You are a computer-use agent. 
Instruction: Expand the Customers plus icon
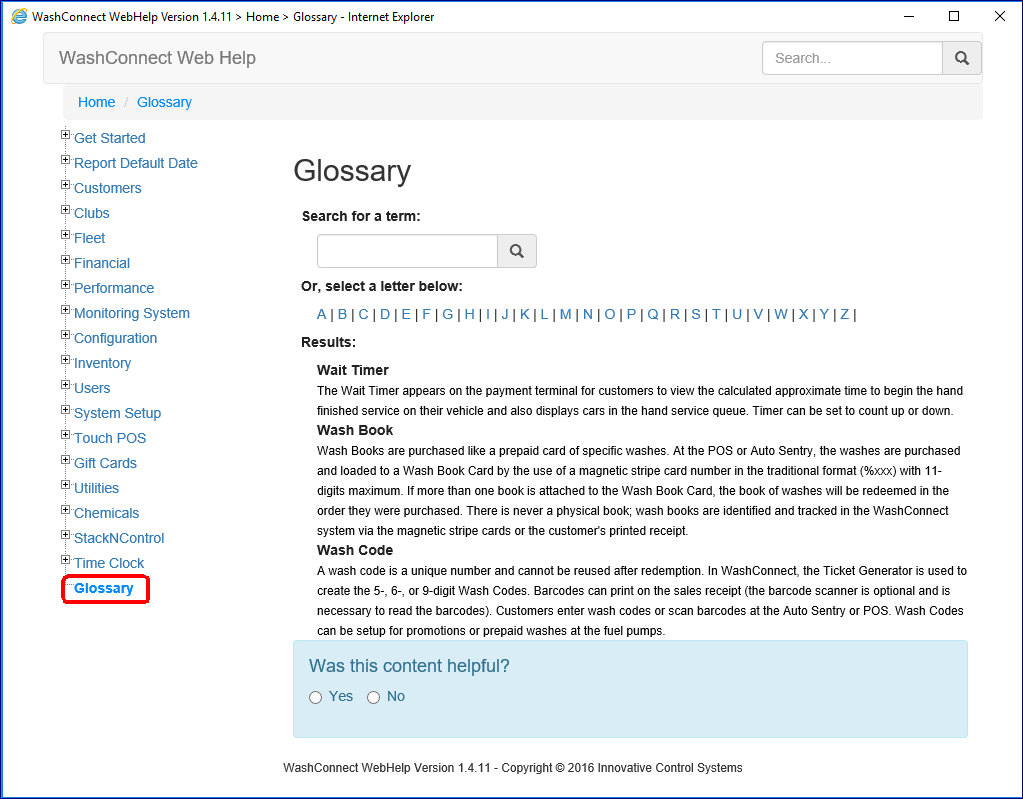(x=66, y=185)
